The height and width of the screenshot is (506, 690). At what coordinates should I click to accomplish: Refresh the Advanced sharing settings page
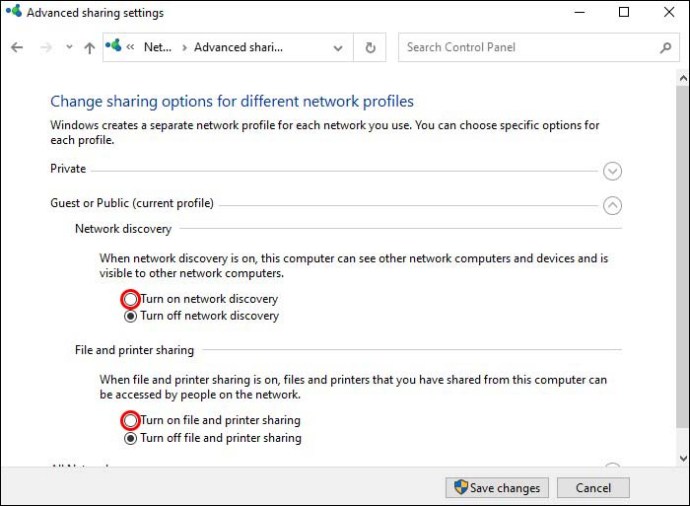click(x=371, y=48)
